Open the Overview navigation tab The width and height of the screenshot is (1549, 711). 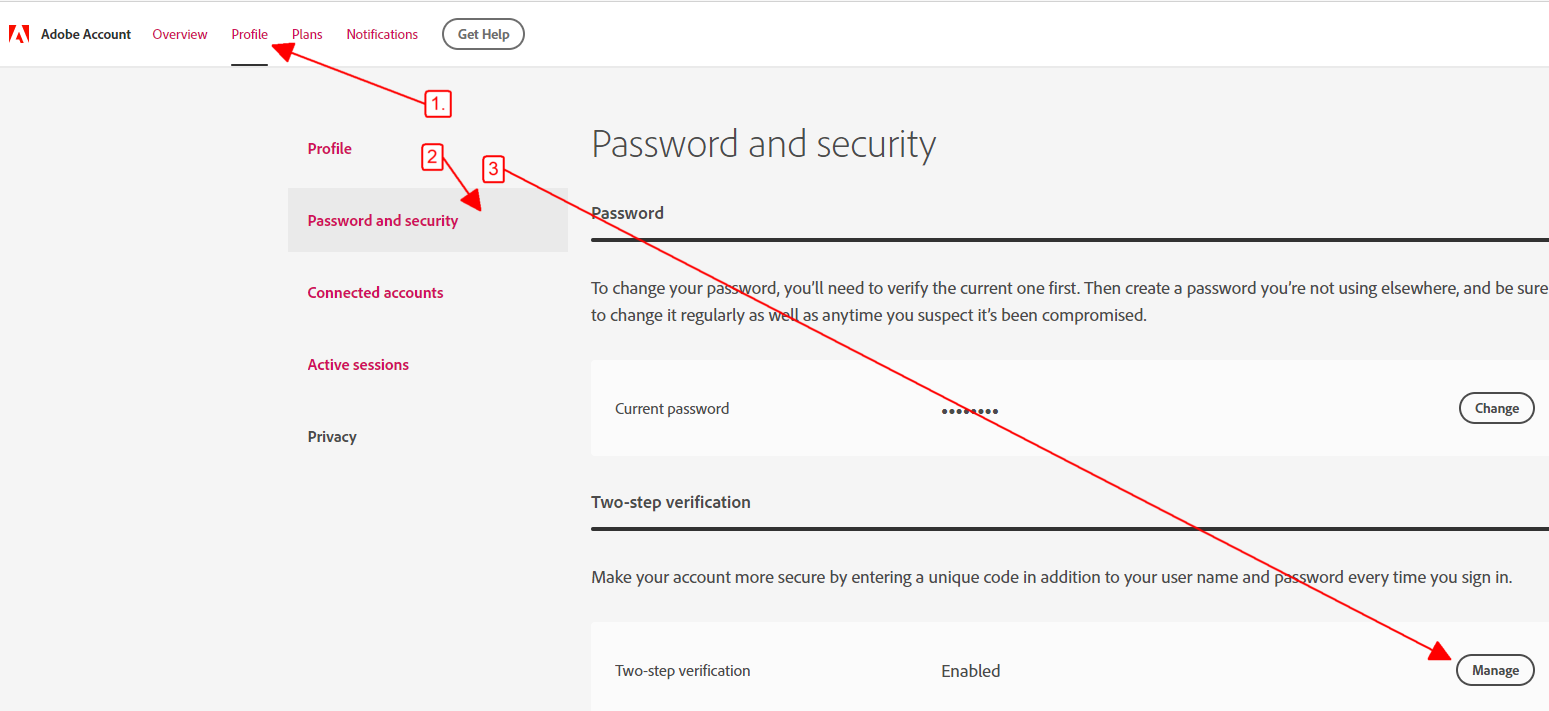pos(180,33)
